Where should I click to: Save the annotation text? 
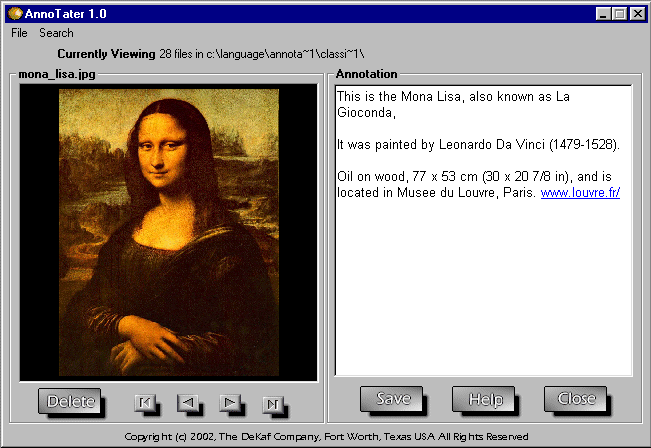click(392, 399)
